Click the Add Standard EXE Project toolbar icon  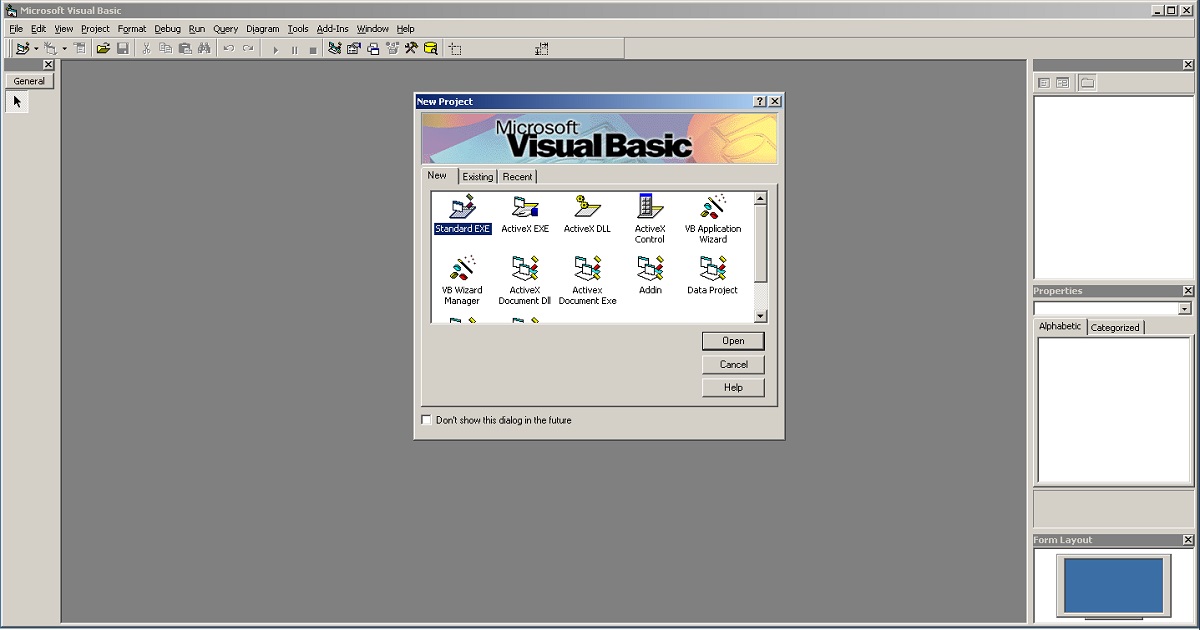coord(22,48)
